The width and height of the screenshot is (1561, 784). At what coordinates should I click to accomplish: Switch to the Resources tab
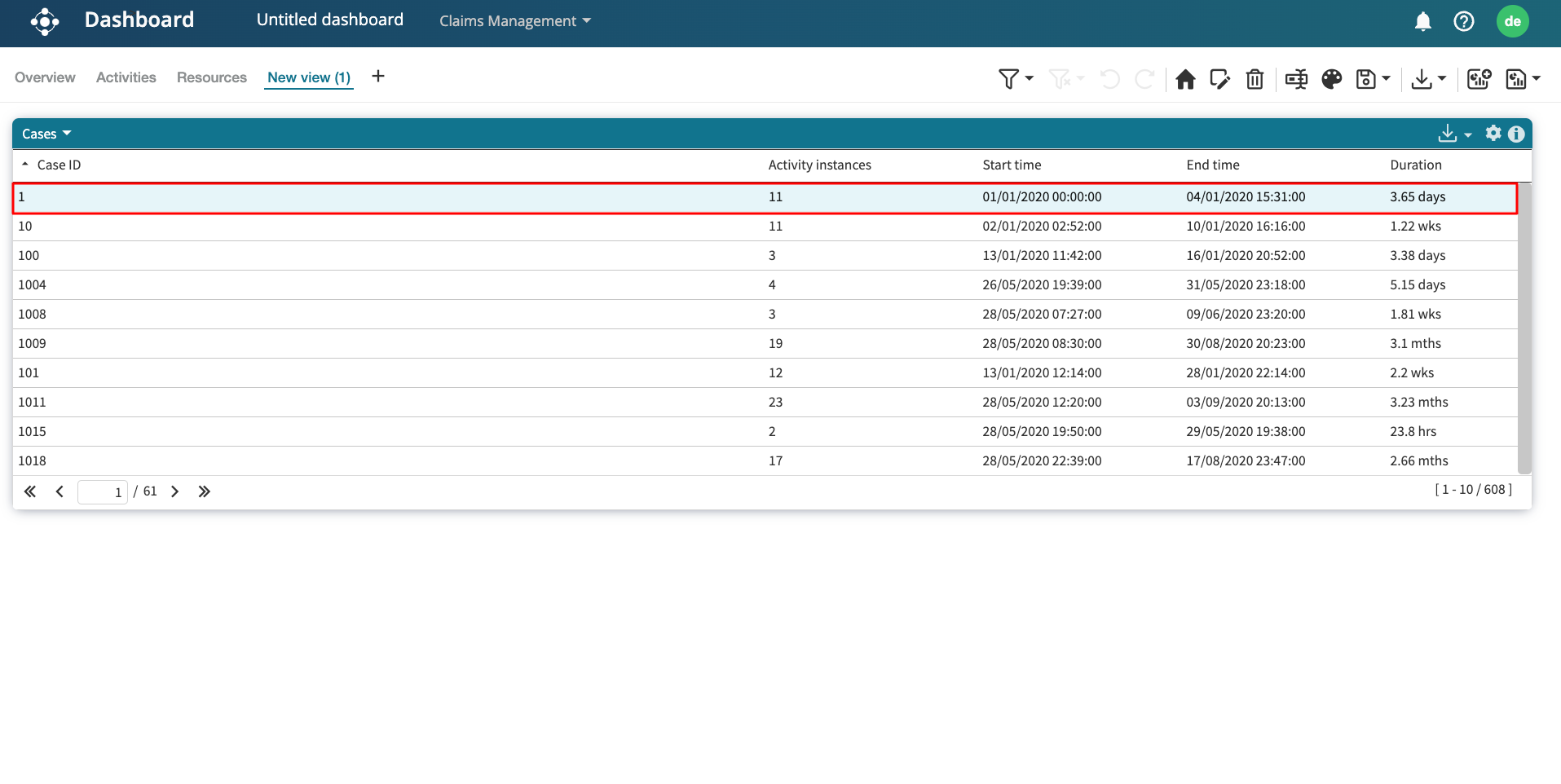coord(211,77)
